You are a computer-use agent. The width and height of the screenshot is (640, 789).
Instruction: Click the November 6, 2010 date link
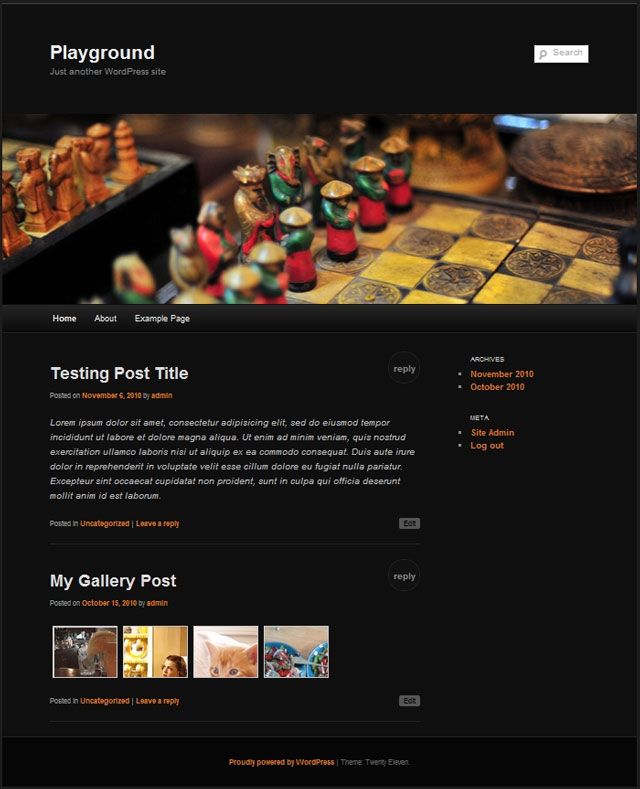click(x=112, y=396)
